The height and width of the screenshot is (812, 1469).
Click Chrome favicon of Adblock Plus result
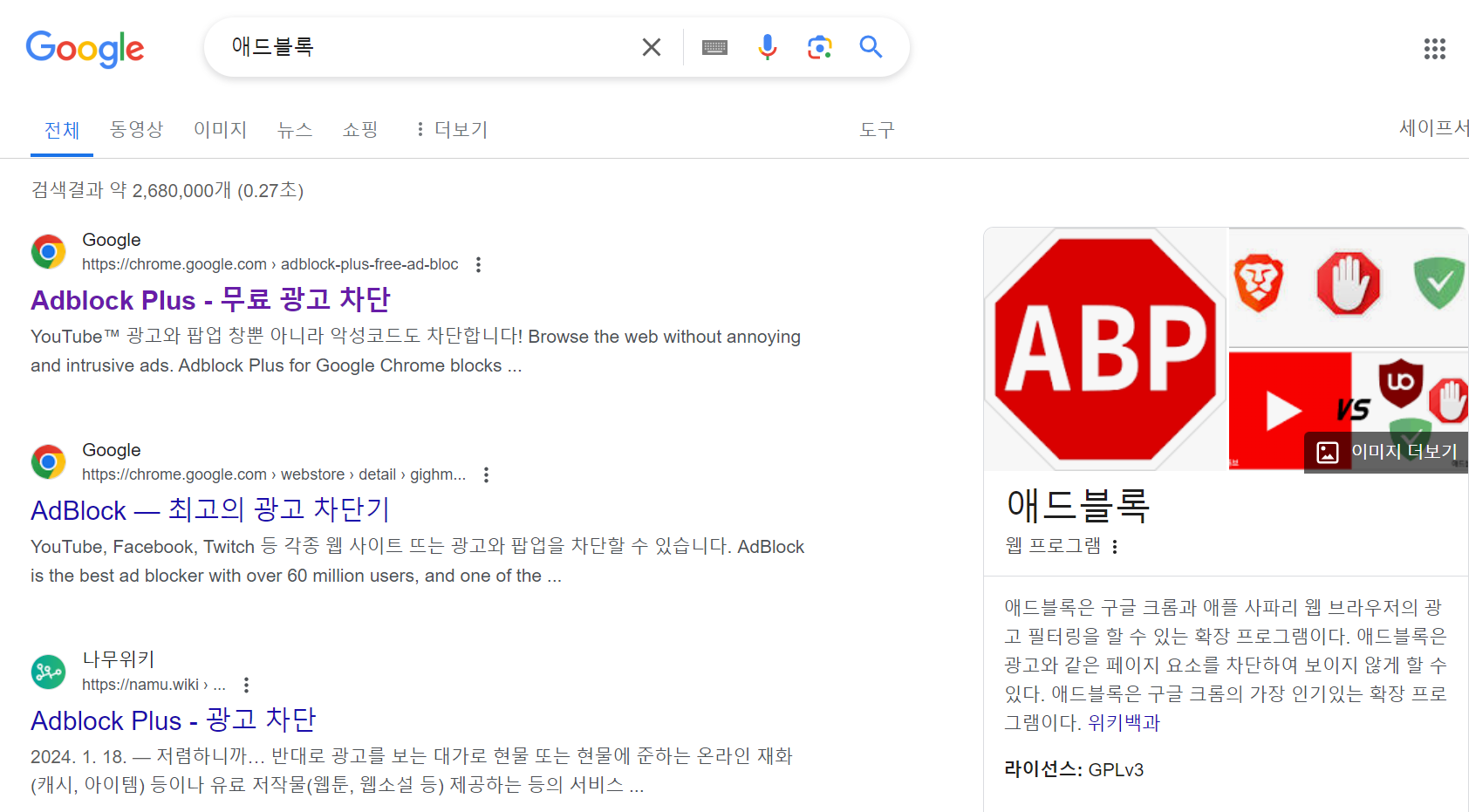pyautogui.click(x=49, y=252)
